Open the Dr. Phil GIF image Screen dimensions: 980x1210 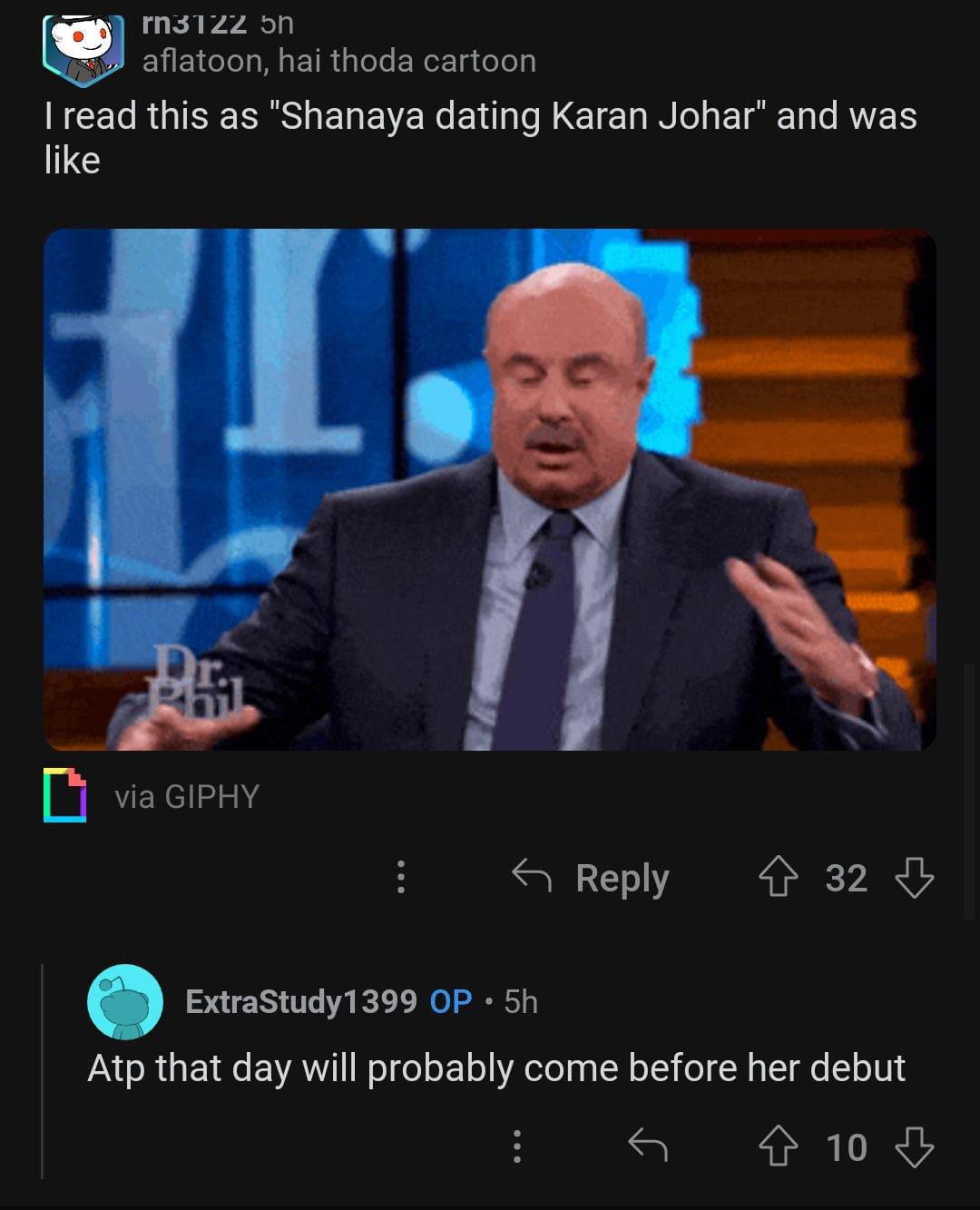490,489
